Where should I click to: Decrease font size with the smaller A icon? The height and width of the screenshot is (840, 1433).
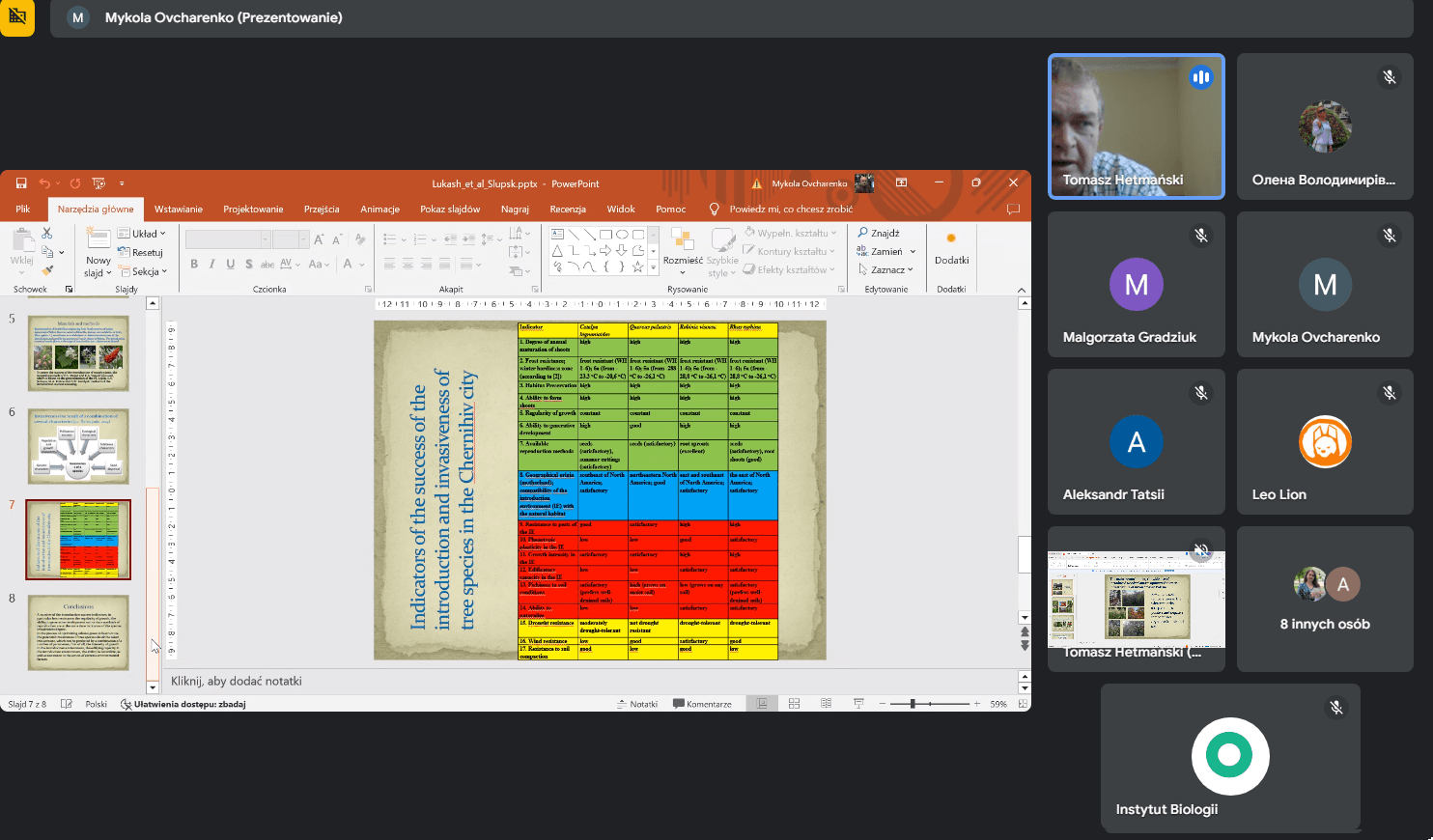click(x=337, y=238)
